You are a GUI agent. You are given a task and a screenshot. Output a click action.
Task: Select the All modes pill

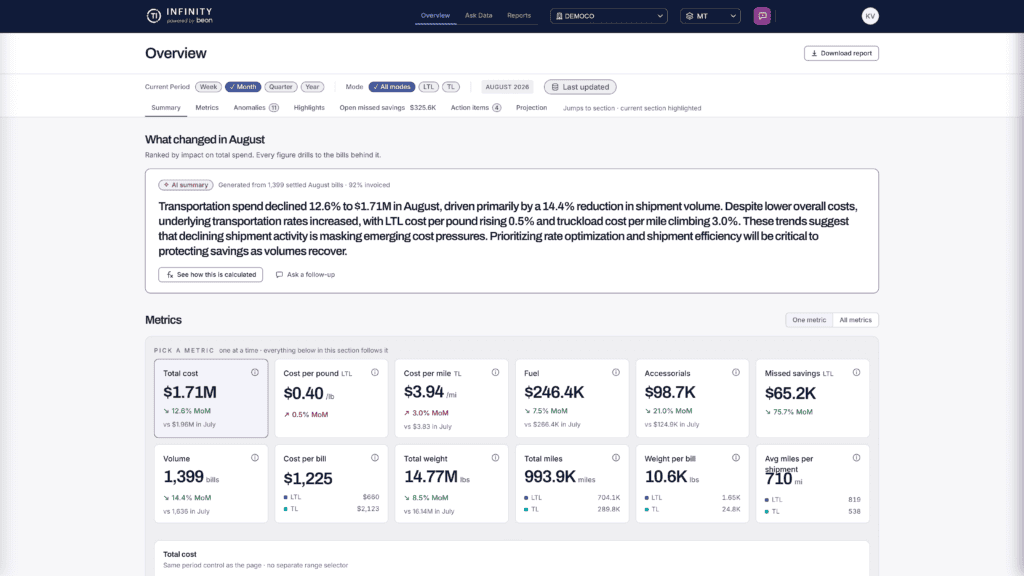[392, 87]
